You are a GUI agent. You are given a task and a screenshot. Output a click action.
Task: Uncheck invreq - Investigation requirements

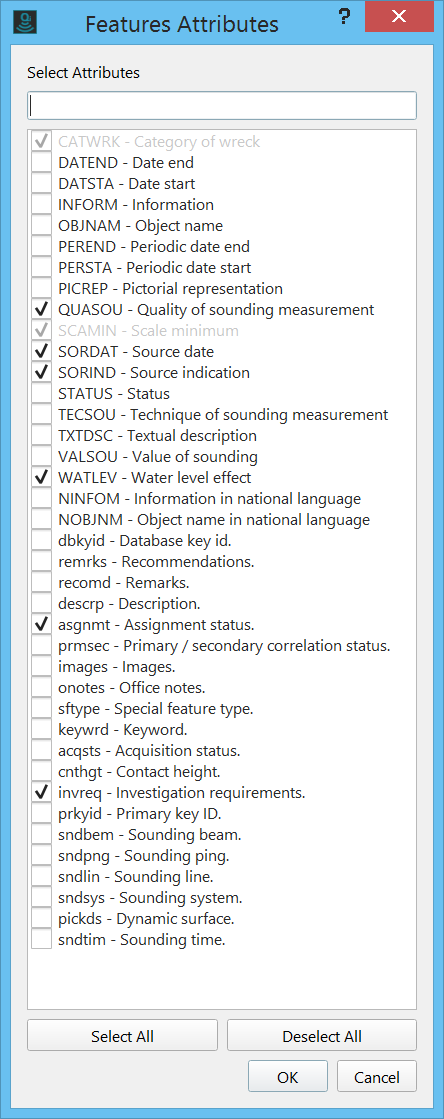coord(42,793)
